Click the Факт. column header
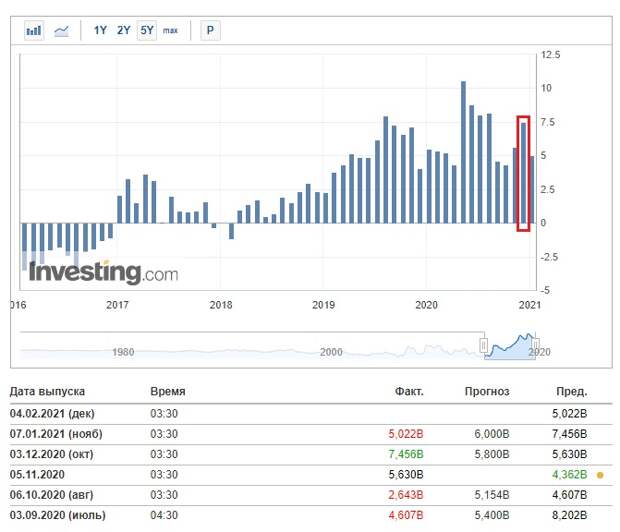Image resolution: width=620 pixels, height=532 pixels. [x=409, y=392]
